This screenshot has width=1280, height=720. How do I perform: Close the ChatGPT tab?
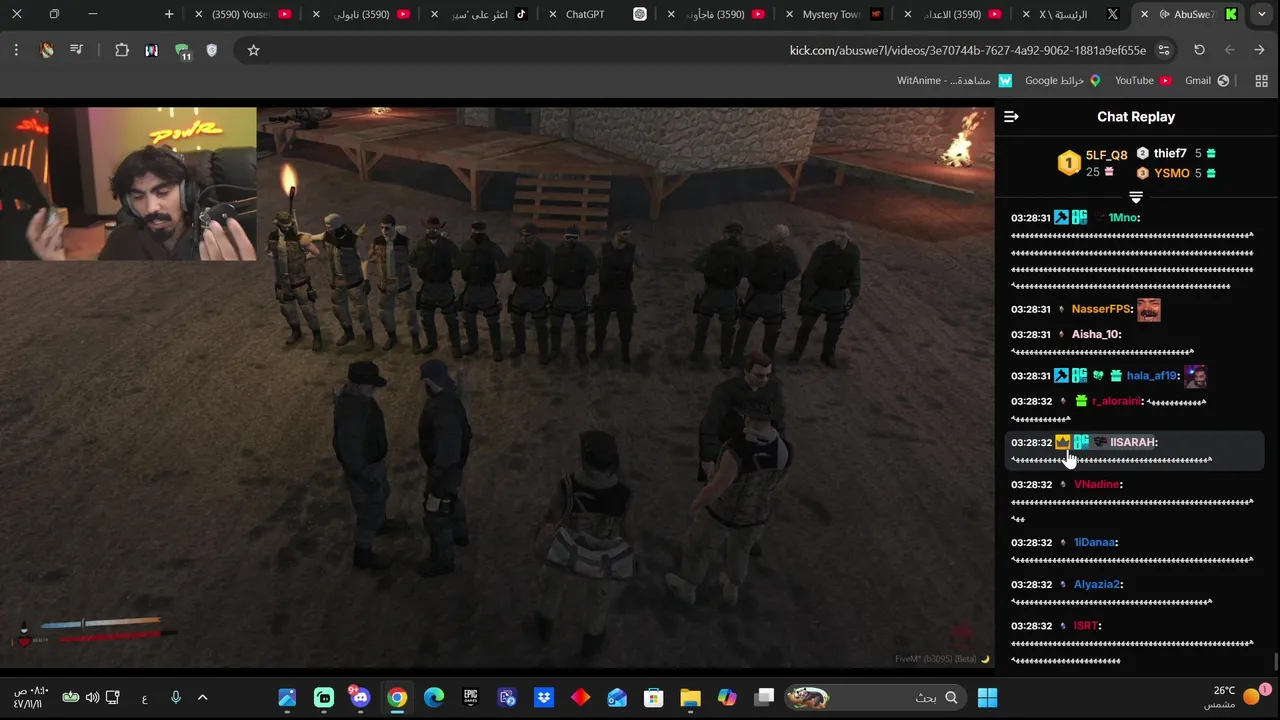click(x=553, y=14)
